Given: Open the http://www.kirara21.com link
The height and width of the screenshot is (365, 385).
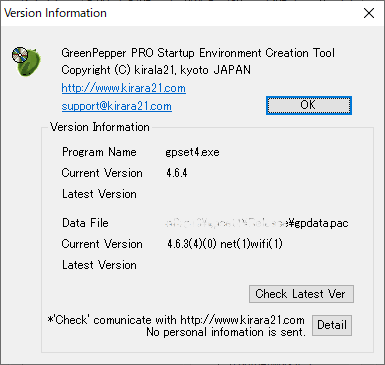Looking at the screenshot, I should click(x=124, y=88).
